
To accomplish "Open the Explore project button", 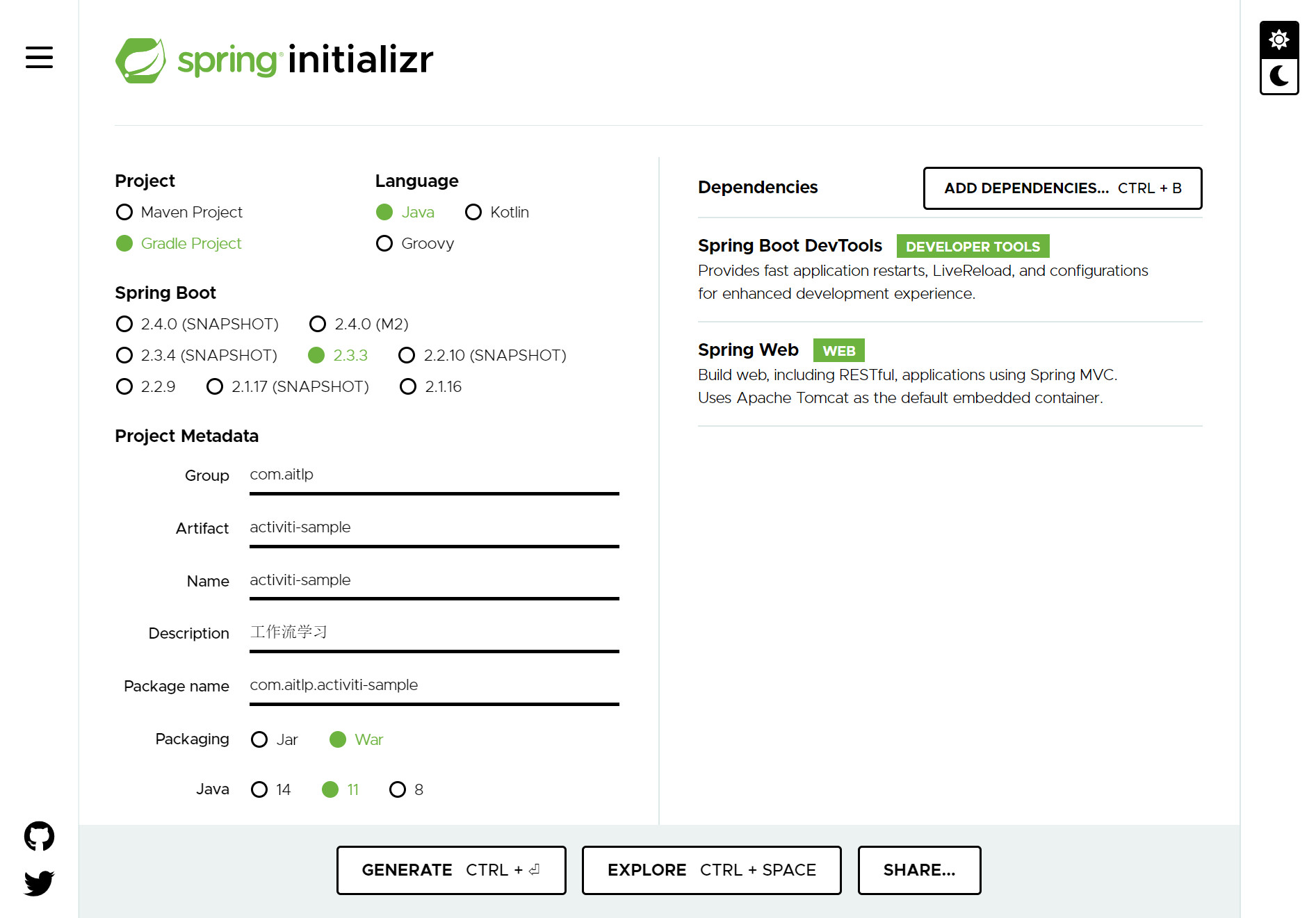I will pyautogui.click(x=710, y=870).
